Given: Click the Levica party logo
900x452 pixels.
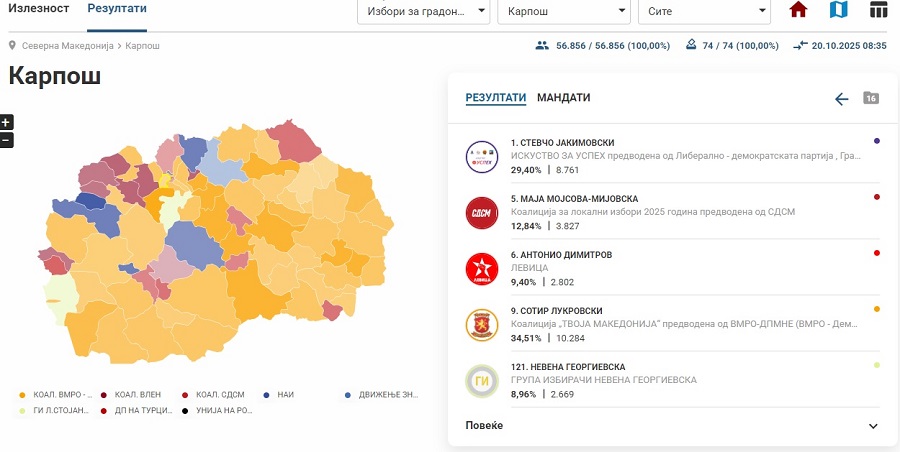Looking at the screenshot, I should (x=482, y=268).
